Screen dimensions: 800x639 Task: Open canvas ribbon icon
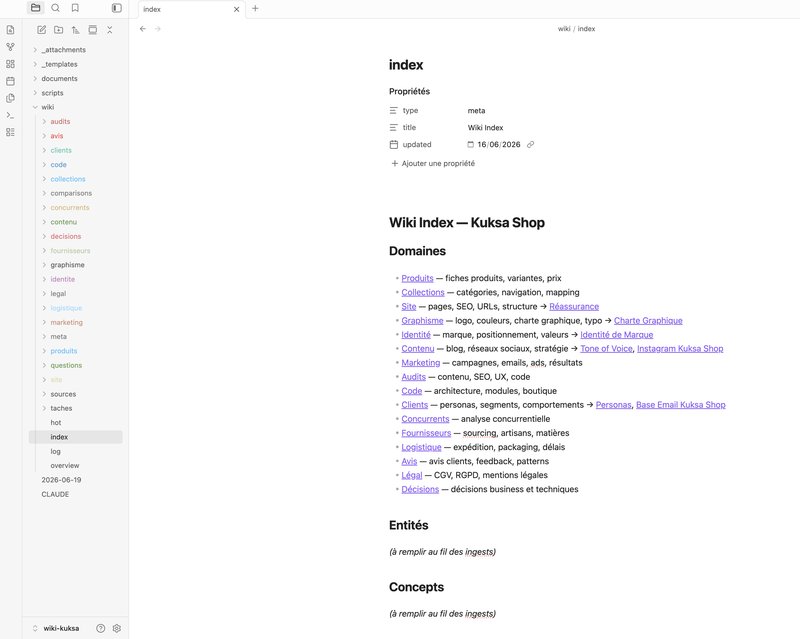point(10,64)
